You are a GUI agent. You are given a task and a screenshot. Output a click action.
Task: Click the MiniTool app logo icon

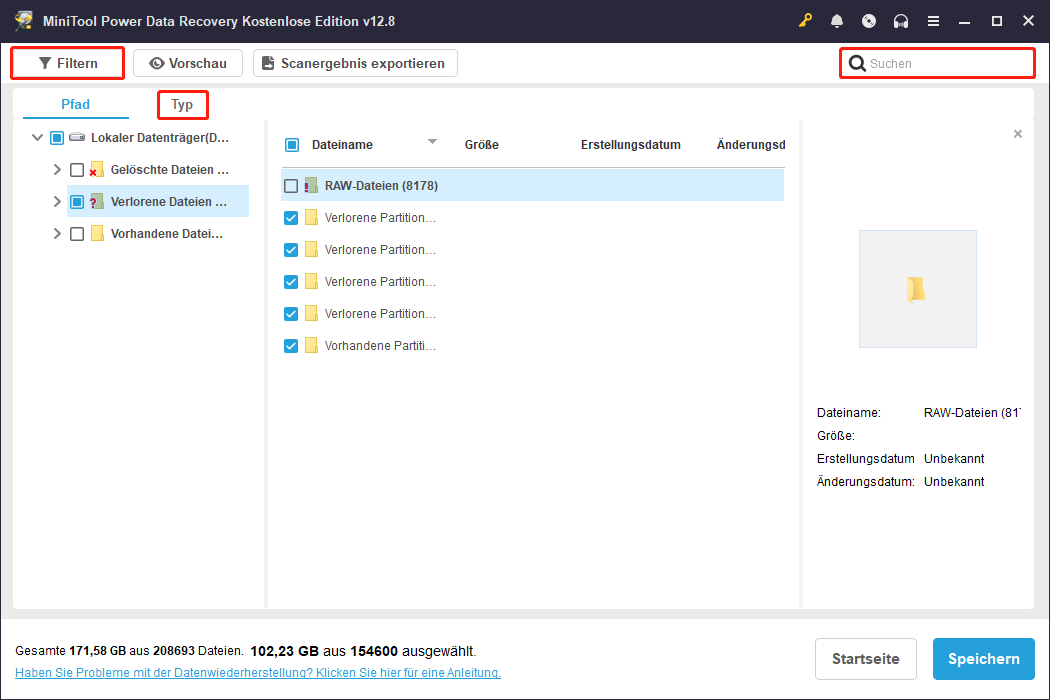24,20
